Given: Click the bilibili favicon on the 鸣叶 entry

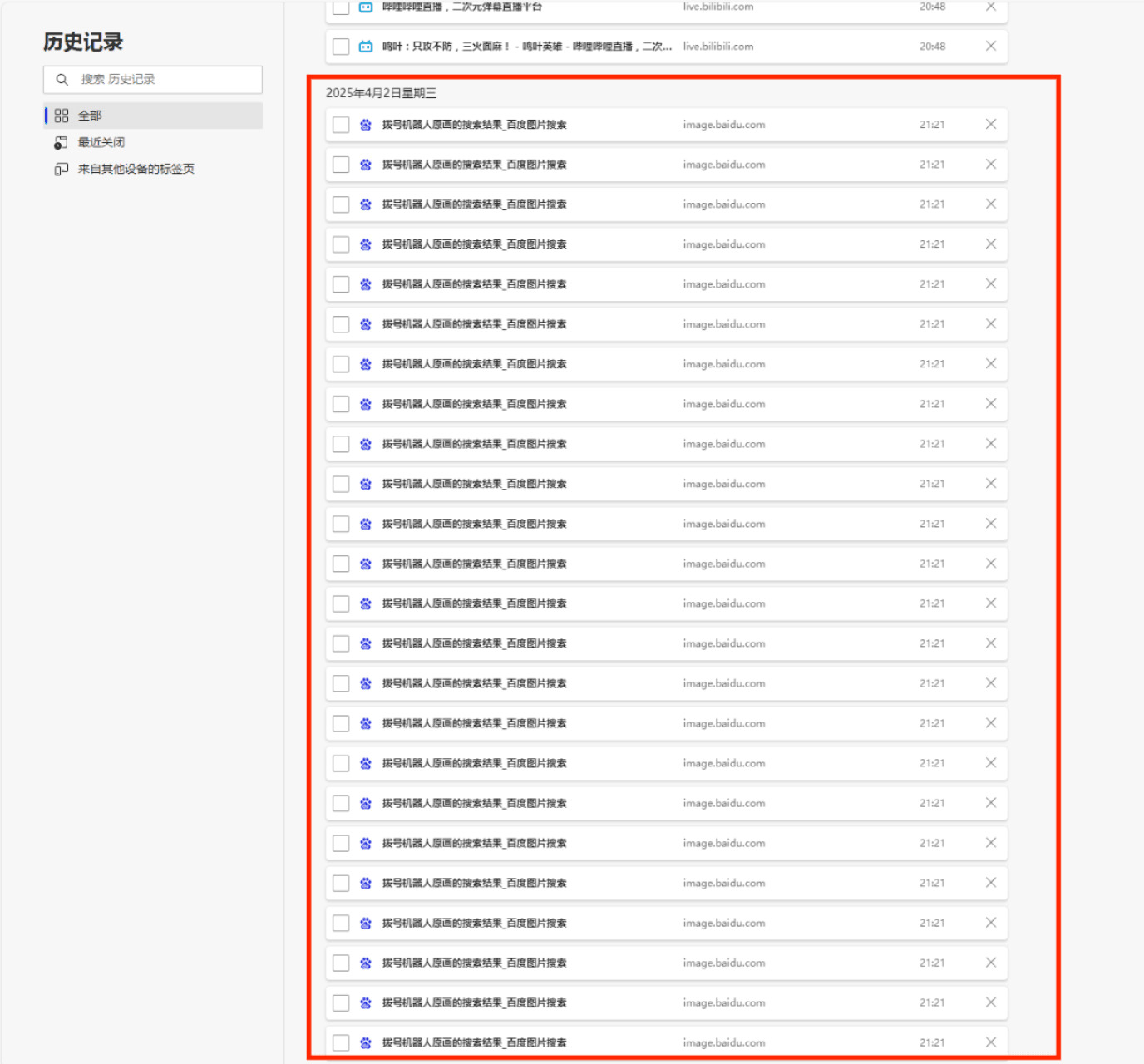Looking at the screenshot, I should (366, 47).
